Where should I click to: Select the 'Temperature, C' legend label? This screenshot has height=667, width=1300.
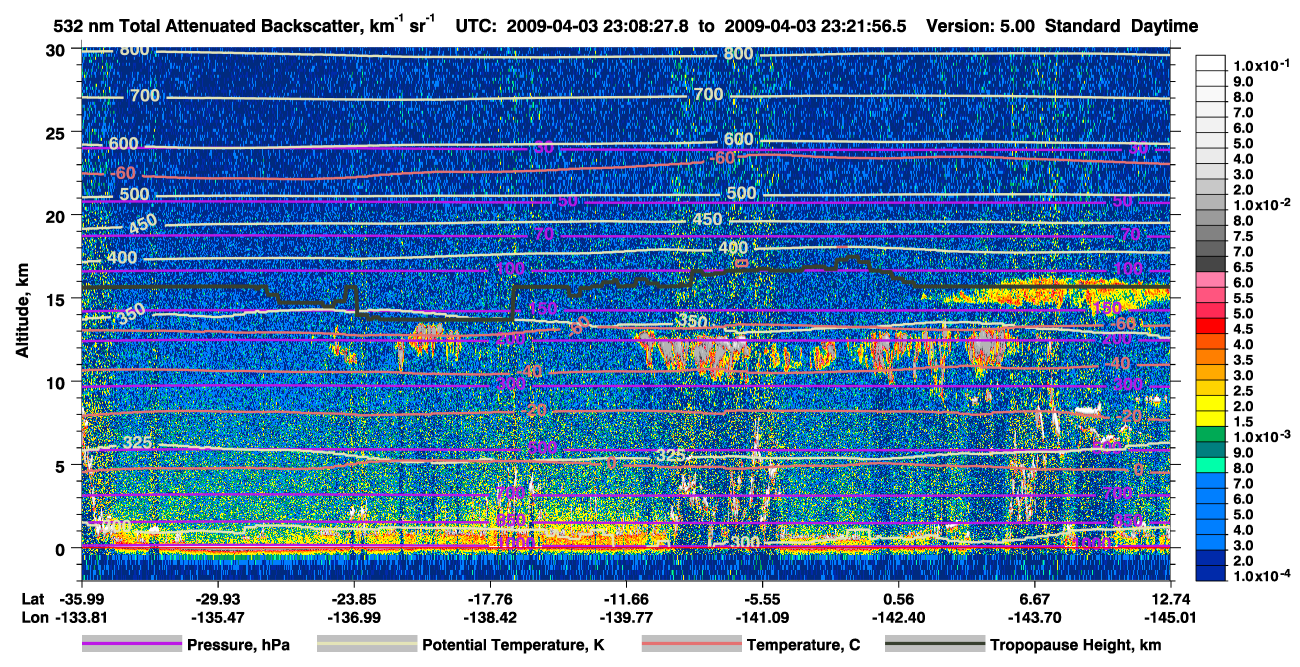803,645
